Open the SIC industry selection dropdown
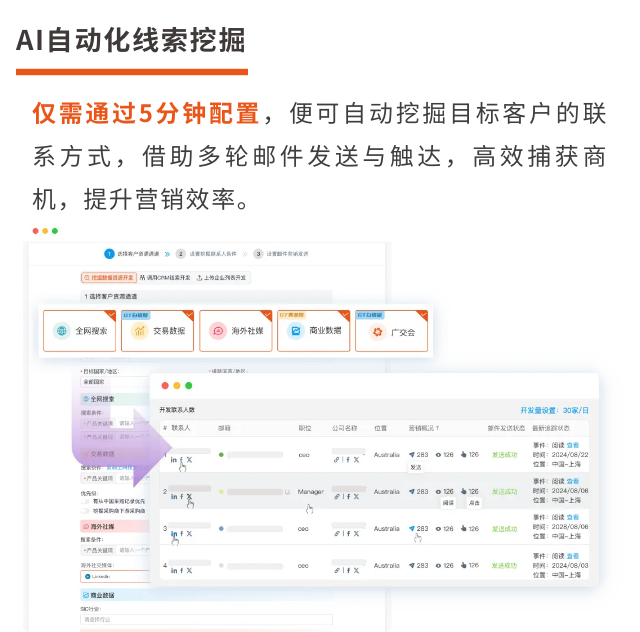 (207, 619)
